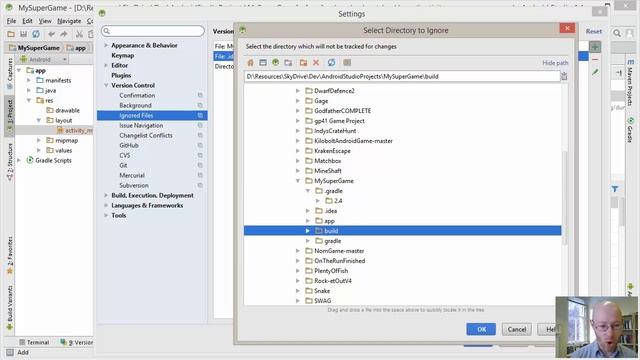Click the MySuperGame breadcrumb
The image size is (640, 360).
(35, 48)
